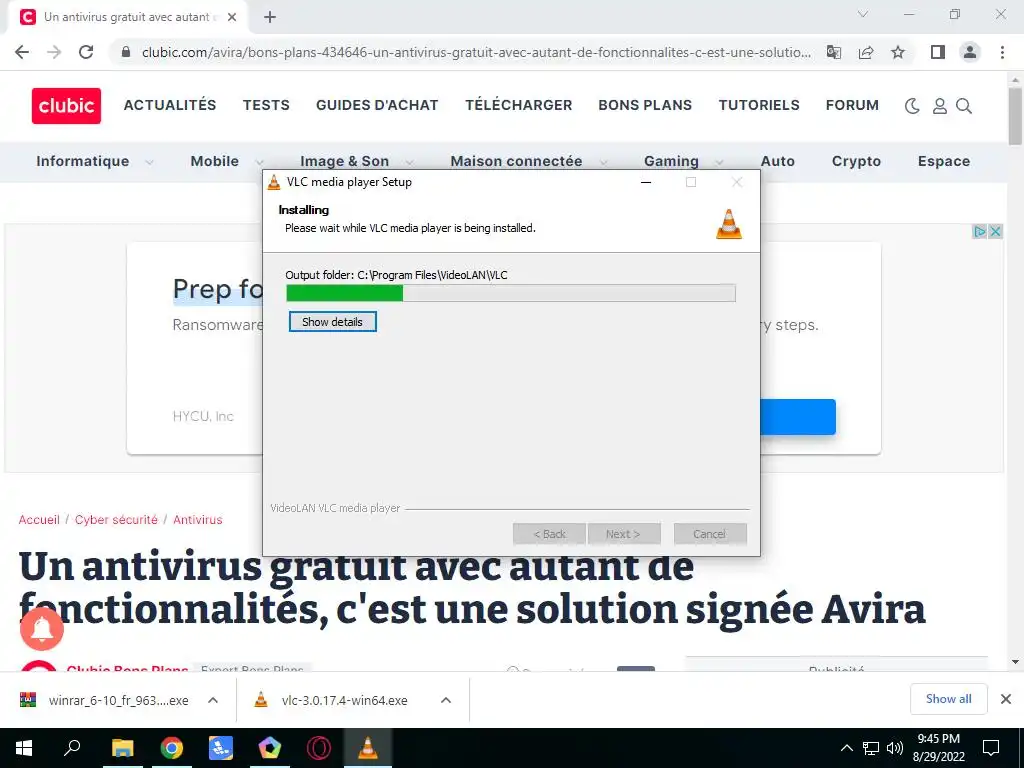Click Cancel in the VLC setup
The width and height of the screenshot is (1024, 768).
[x=710, y=534]
